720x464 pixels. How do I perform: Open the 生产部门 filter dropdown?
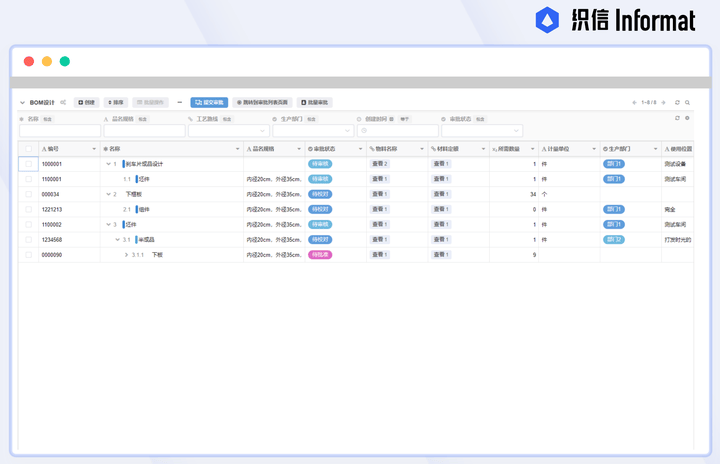point(313,131)
